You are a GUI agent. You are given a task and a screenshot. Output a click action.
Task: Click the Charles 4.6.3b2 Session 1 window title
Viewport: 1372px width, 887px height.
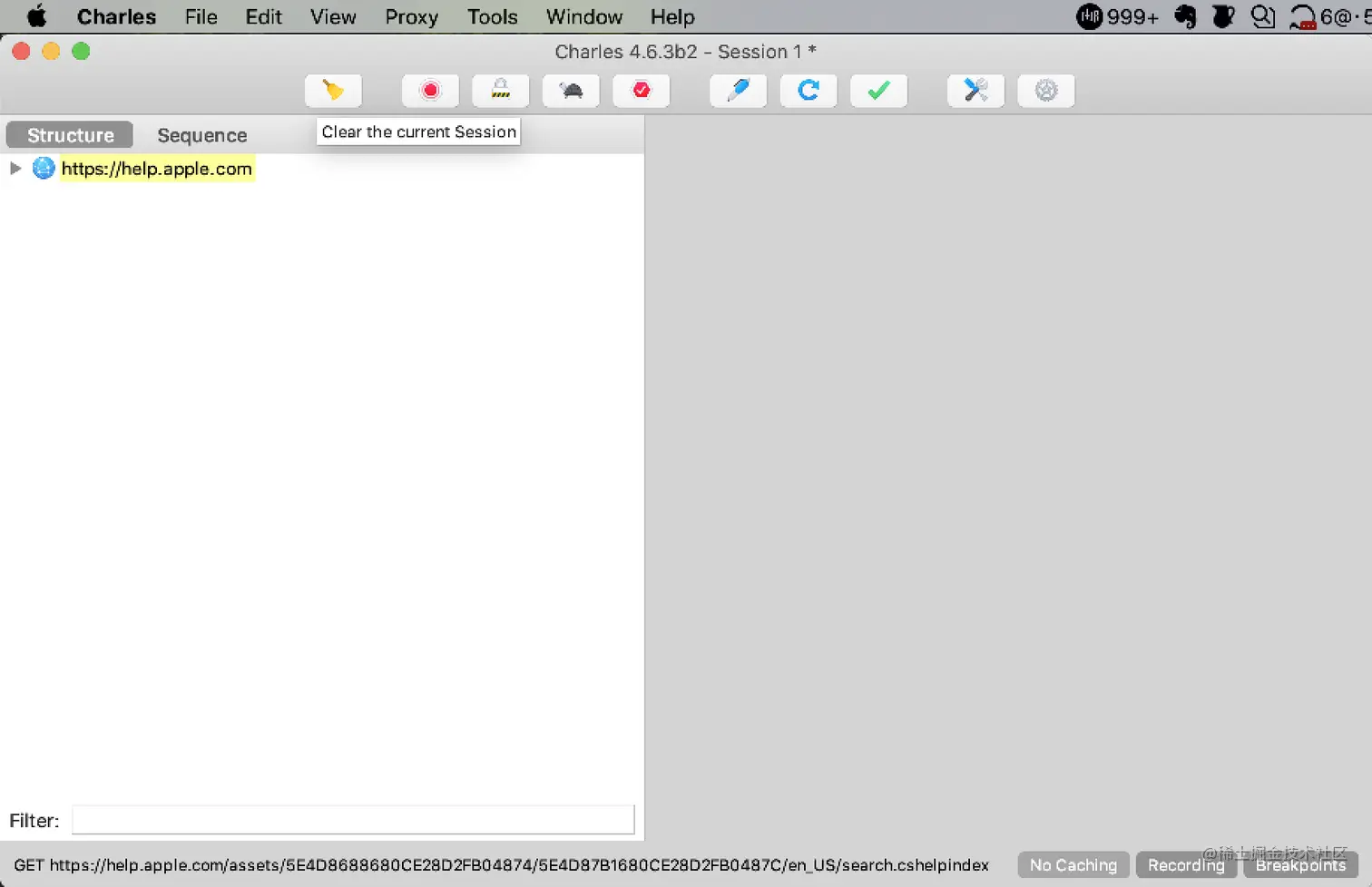[685, 52]
